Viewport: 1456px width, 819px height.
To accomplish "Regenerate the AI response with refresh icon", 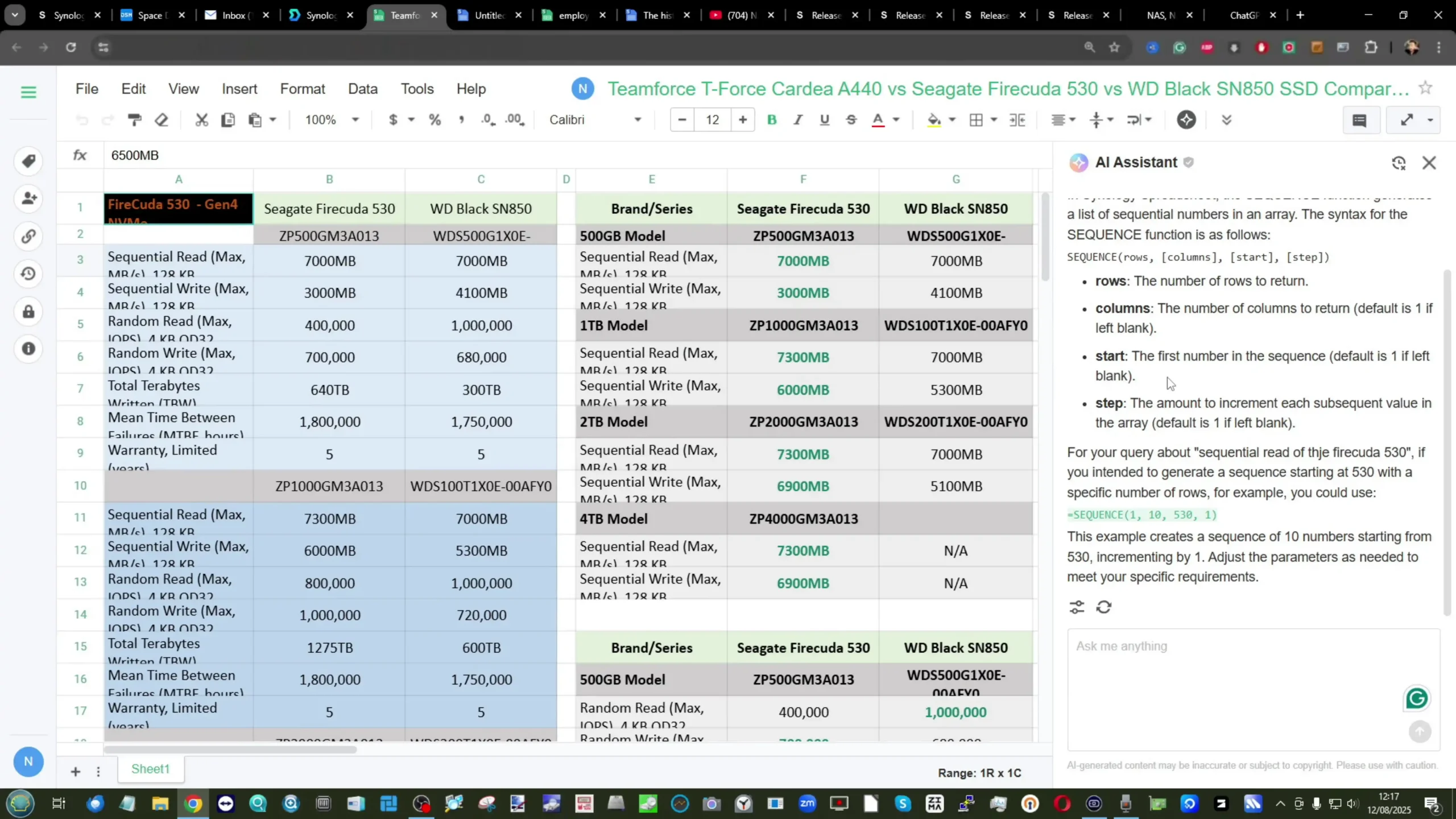I will 1104,607.
